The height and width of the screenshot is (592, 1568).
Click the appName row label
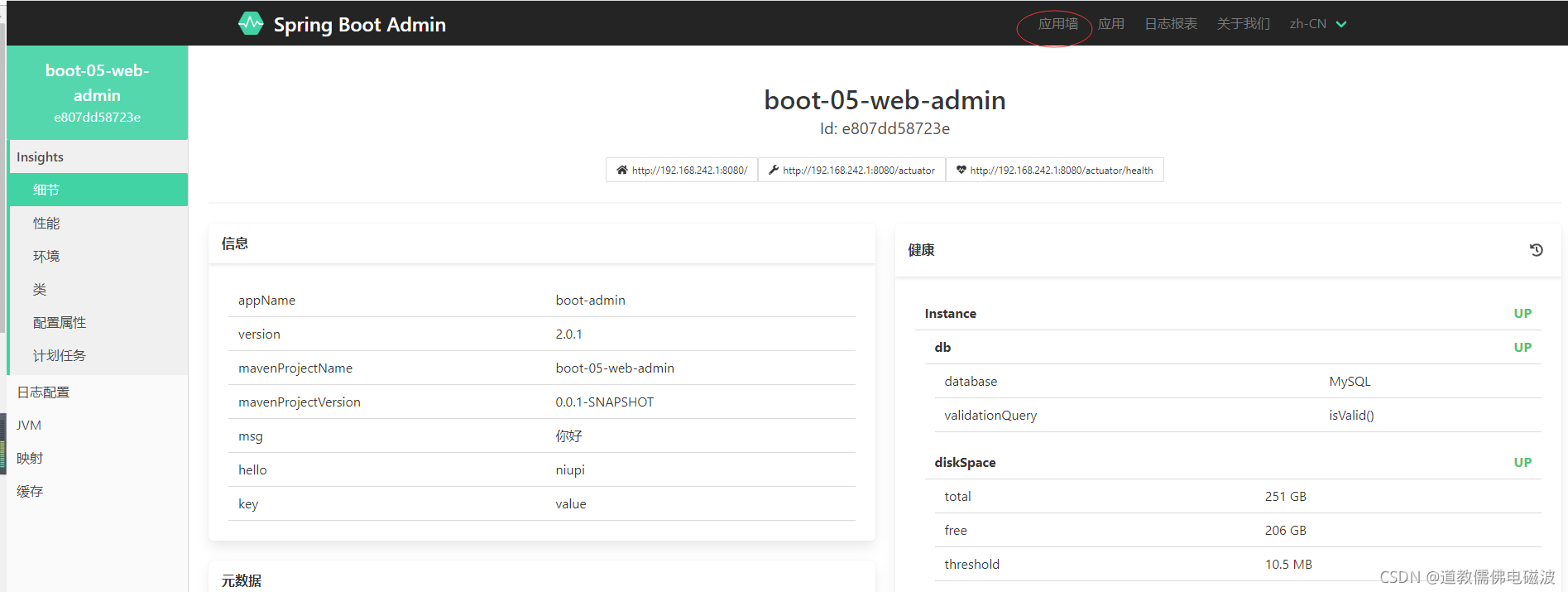[266, 300]
